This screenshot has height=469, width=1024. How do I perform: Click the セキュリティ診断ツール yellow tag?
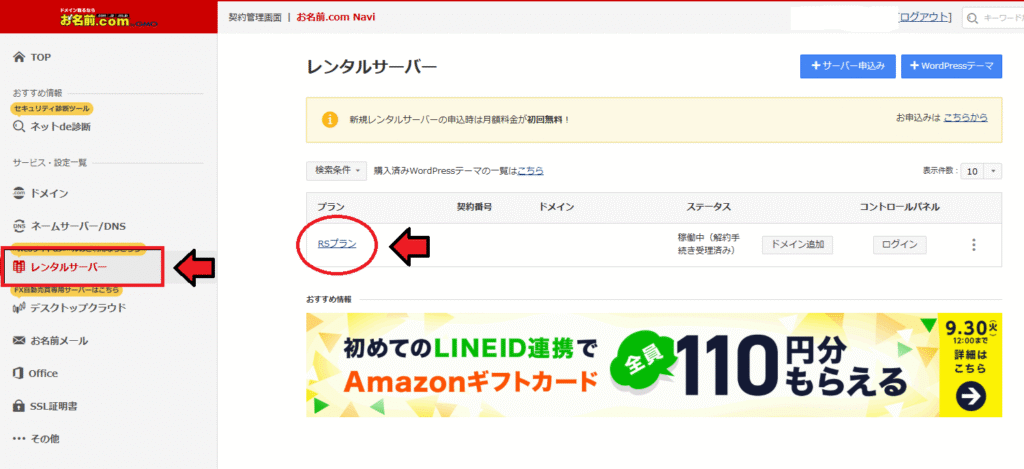(51, 108)
